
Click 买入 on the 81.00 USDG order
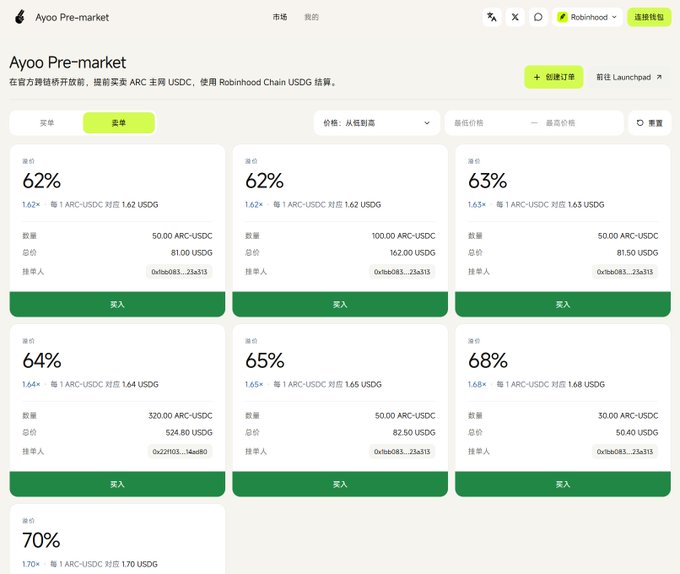(117, 304)
